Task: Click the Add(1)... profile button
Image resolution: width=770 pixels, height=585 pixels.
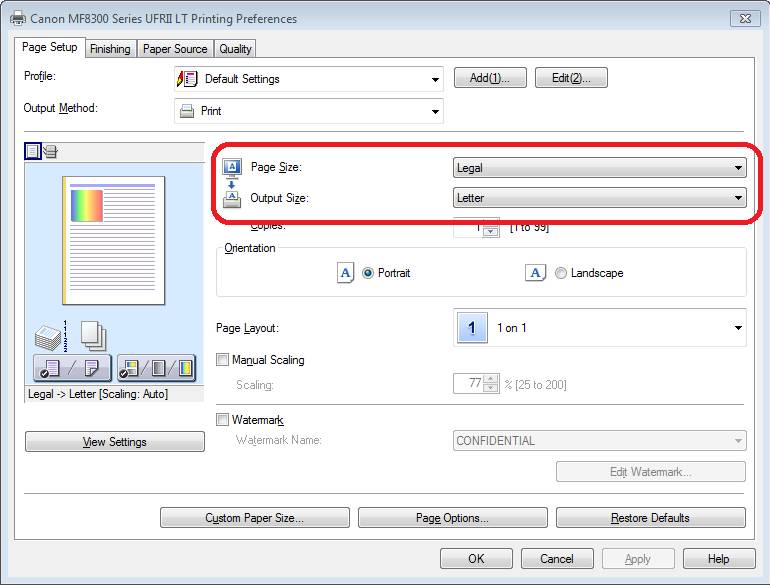Action: pyautogui.click(x=490, y=78)
